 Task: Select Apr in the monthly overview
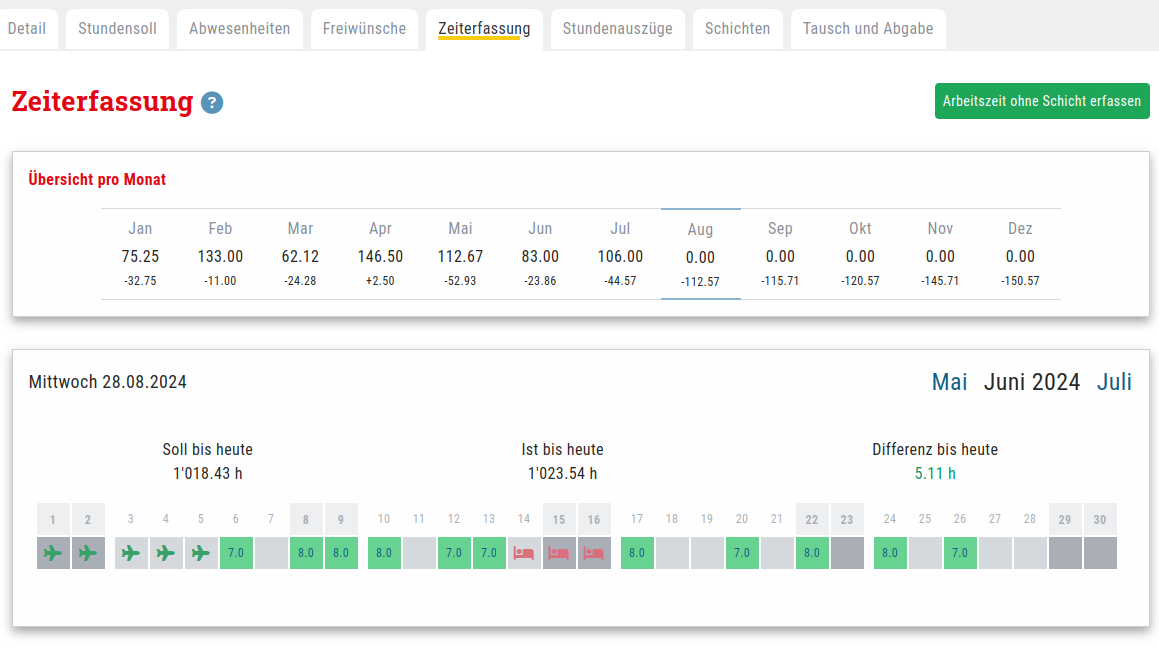click(x=380, y=255)
